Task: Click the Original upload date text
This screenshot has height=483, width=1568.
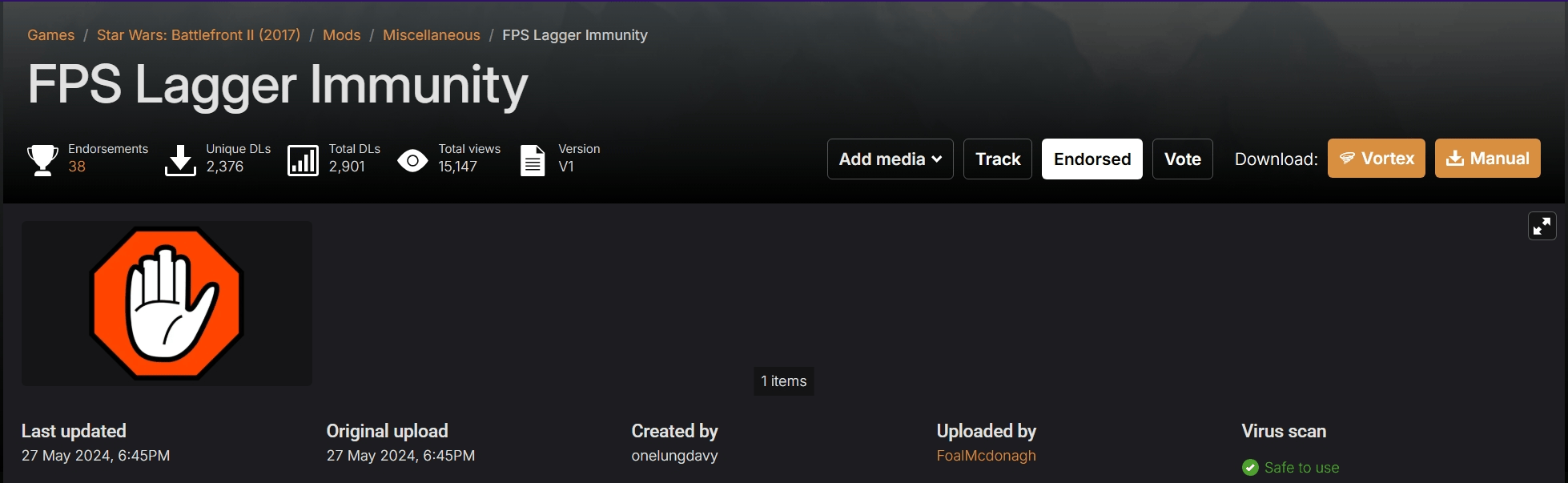Action: (x=400, y=456)
